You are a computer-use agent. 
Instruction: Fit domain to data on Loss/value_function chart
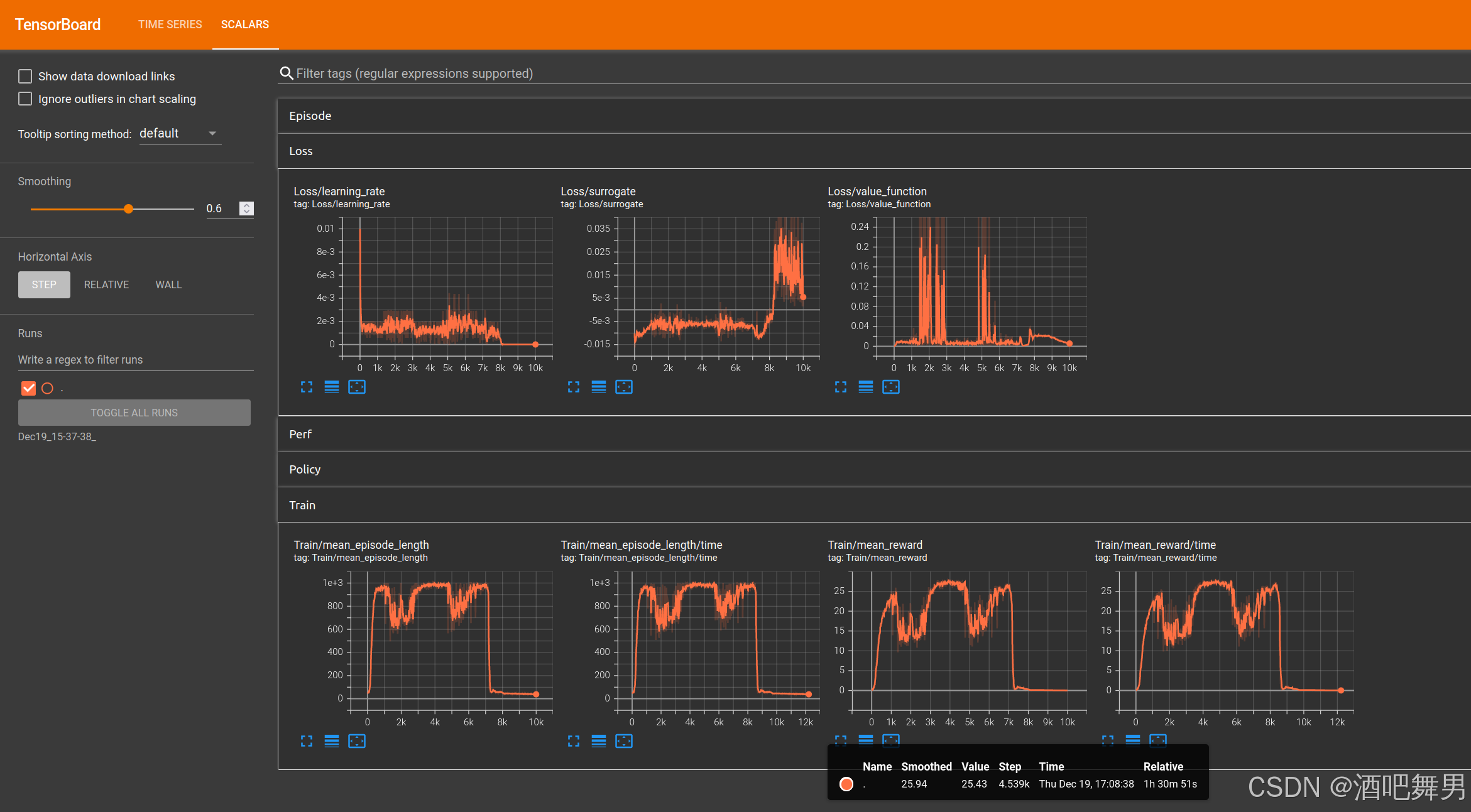point(890,387)
